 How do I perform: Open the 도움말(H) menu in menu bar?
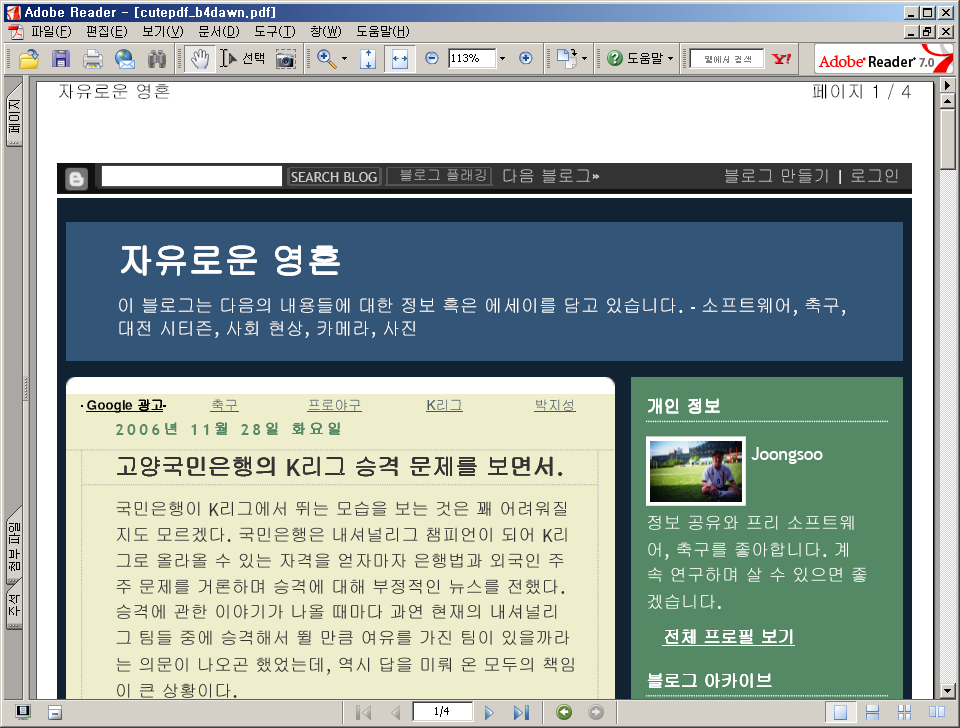pyautogui.click(x=383, y=31)
